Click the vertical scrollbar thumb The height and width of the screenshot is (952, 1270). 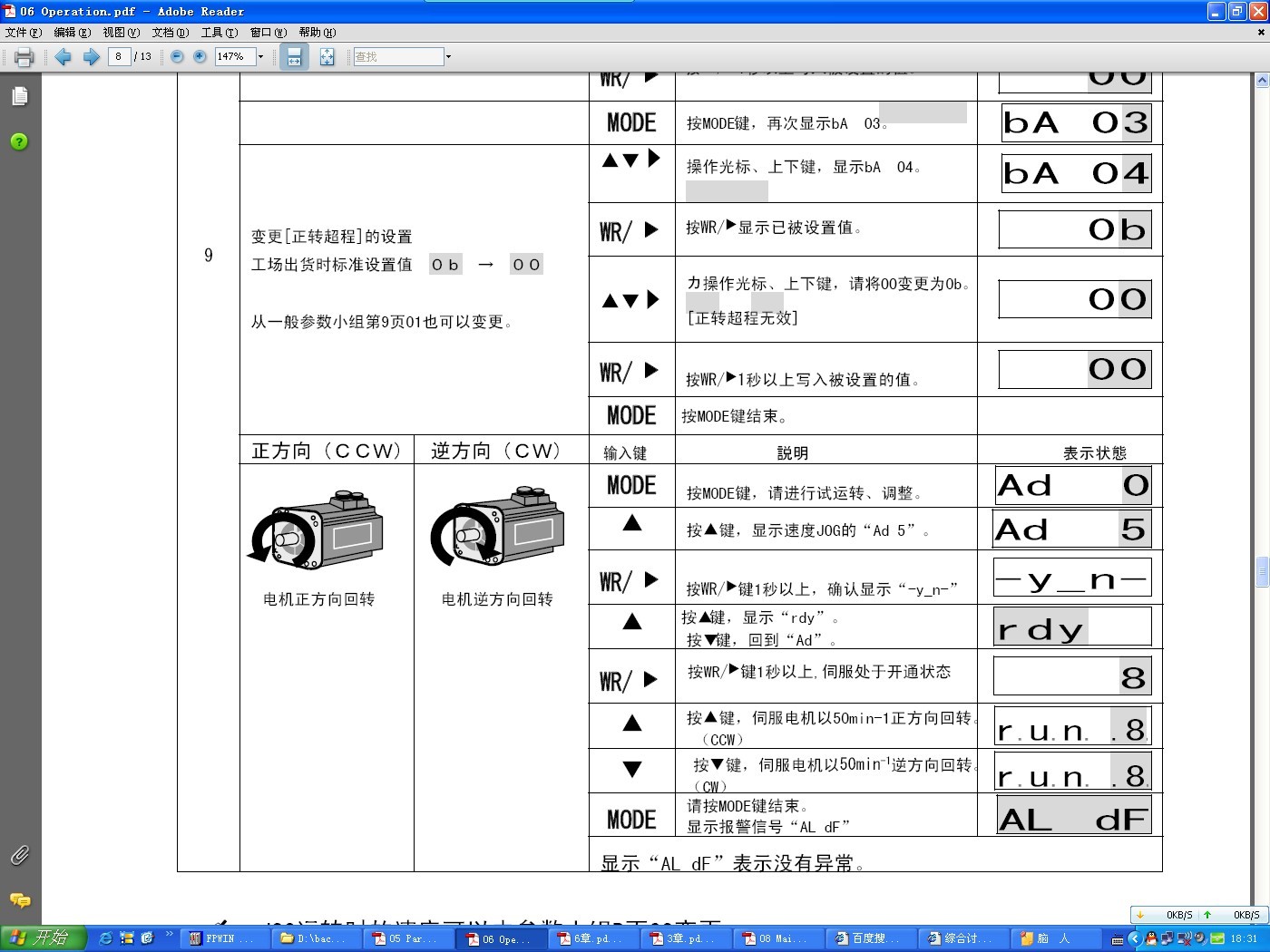(1261, 572)
